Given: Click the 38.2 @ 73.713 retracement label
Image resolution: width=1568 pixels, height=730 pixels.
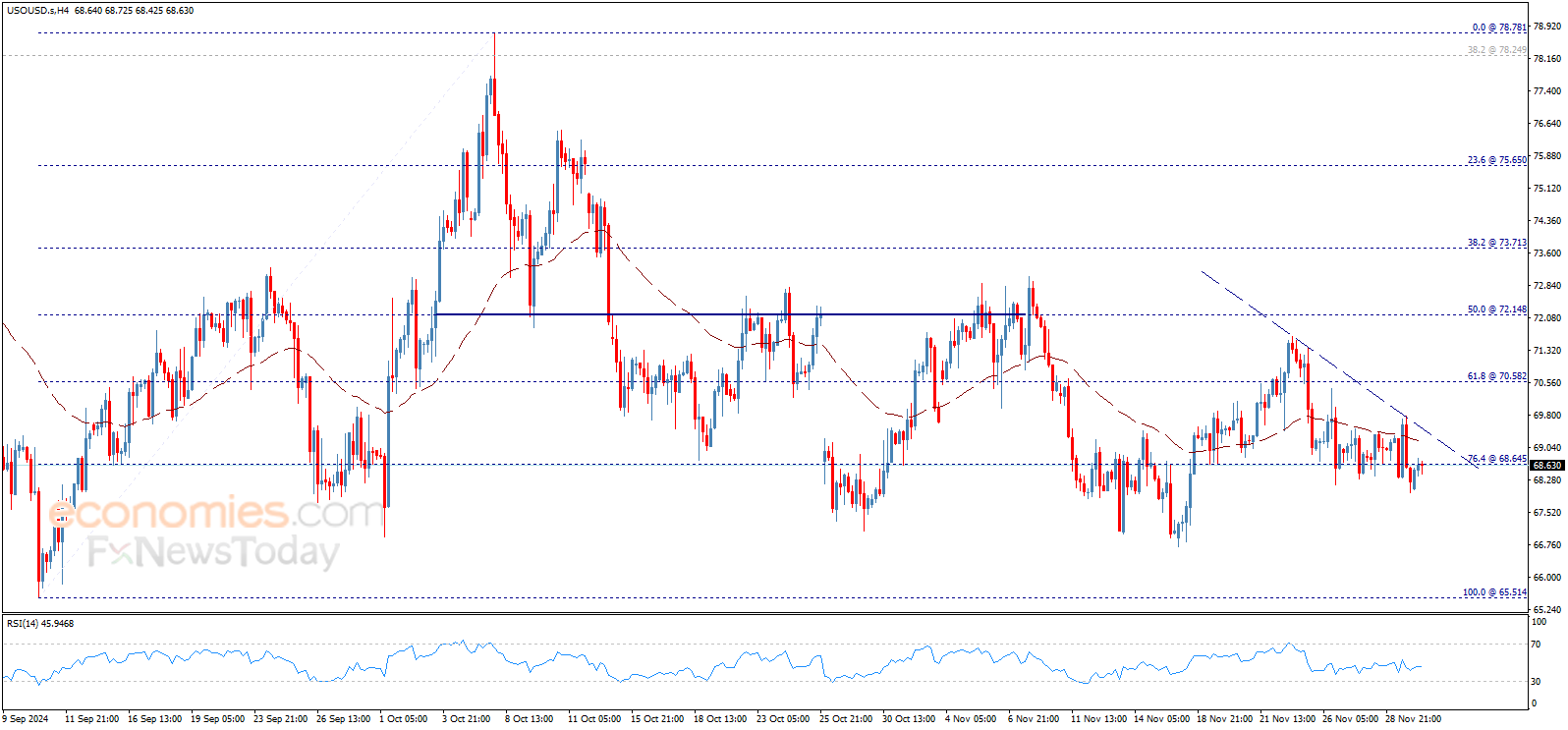Looking at the screenshot, I should (1497, 243).
